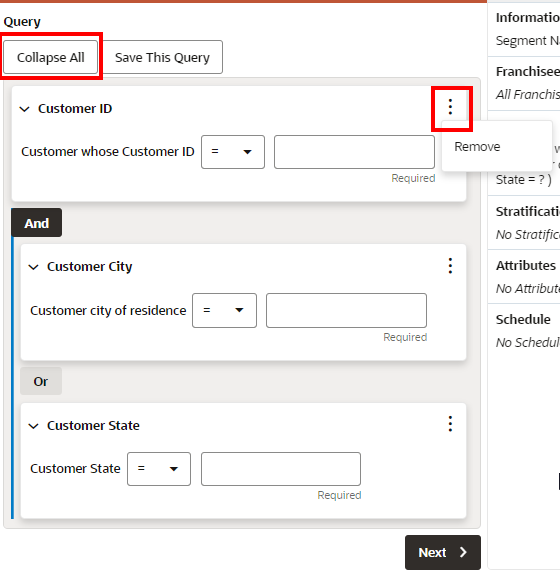560x581 pixels.
Task: Click the Customer State section heading
Action: click(93, 426)
